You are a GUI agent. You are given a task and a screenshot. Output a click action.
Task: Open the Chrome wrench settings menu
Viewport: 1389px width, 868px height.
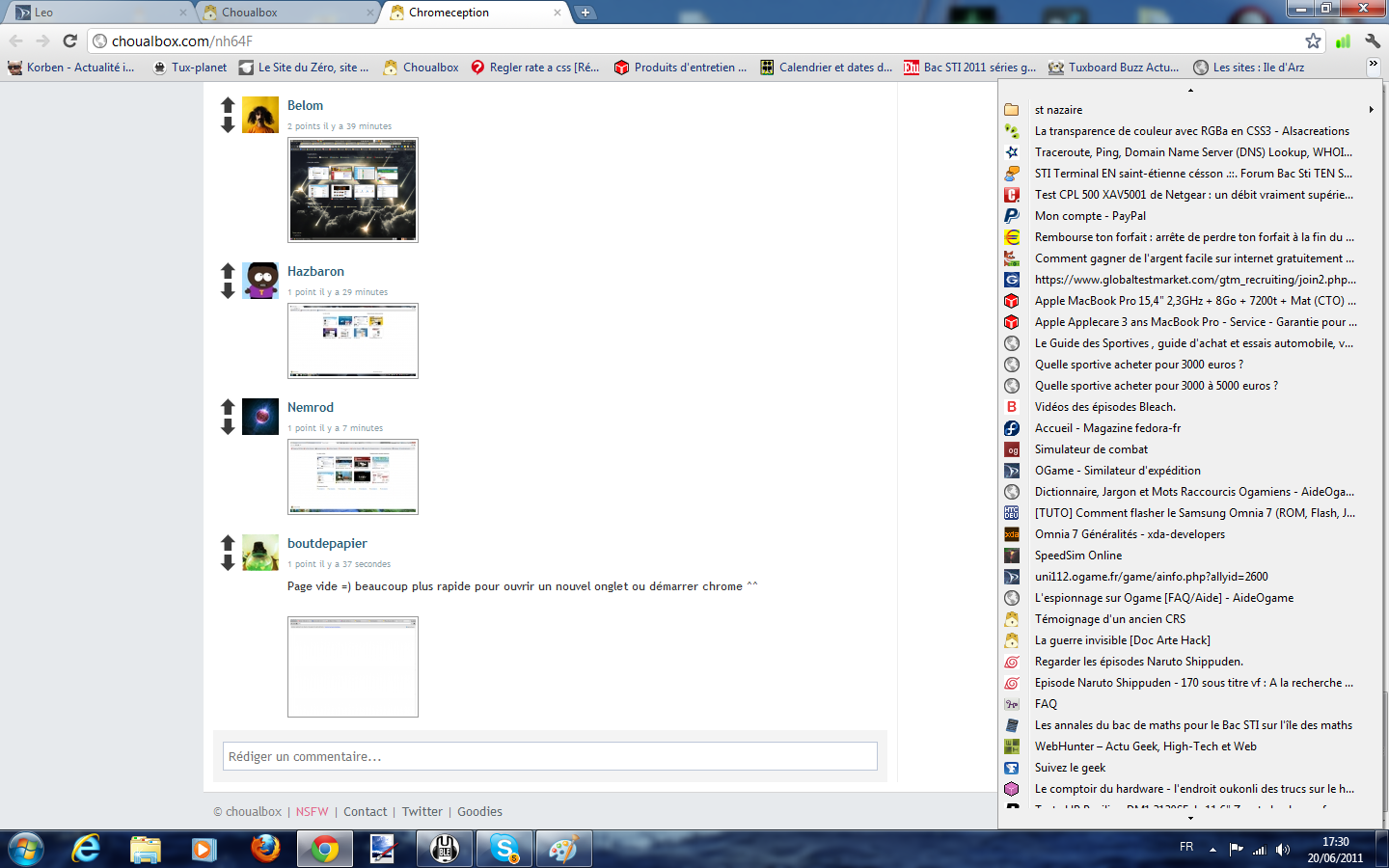point(1373,41)
